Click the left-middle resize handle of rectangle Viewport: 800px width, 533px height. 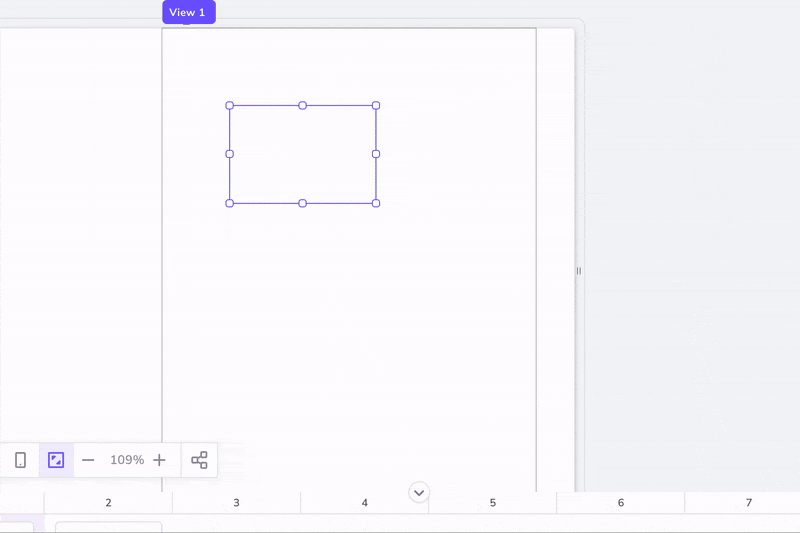[x=230, y=154]
